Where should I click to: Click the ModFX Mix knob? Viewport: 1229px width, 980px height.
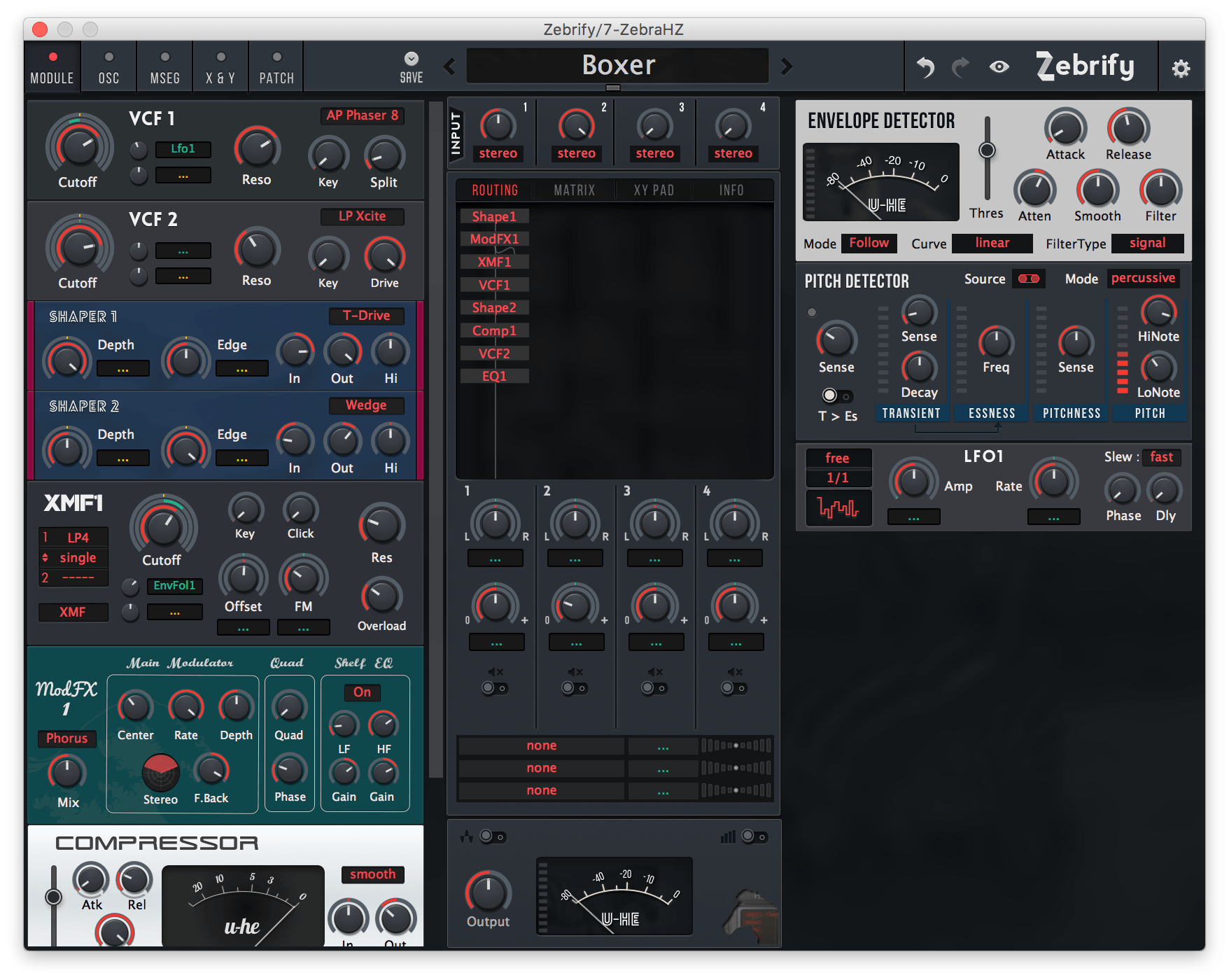(67, 773)
